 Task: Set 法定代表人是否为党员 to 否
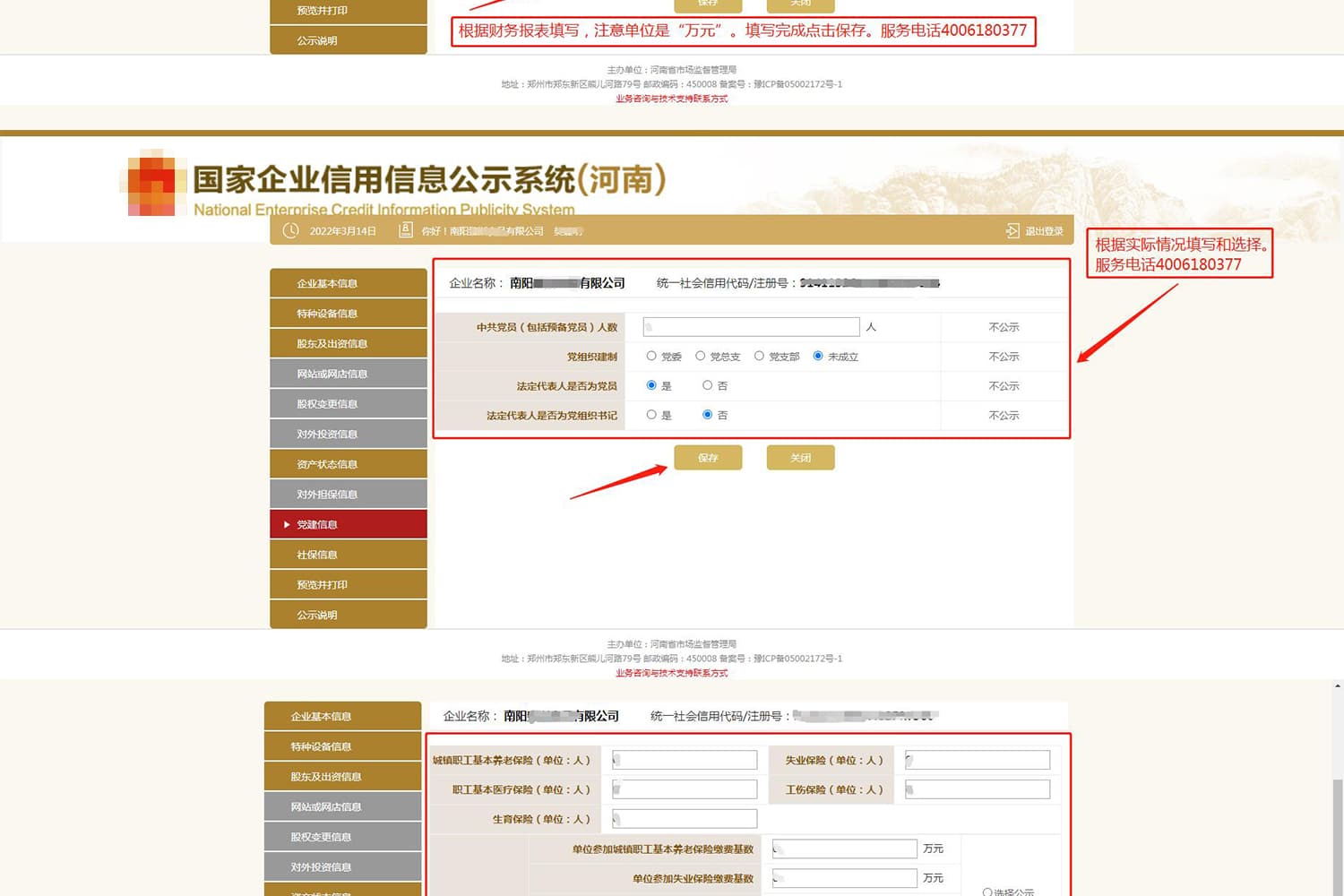pos(708,385)
